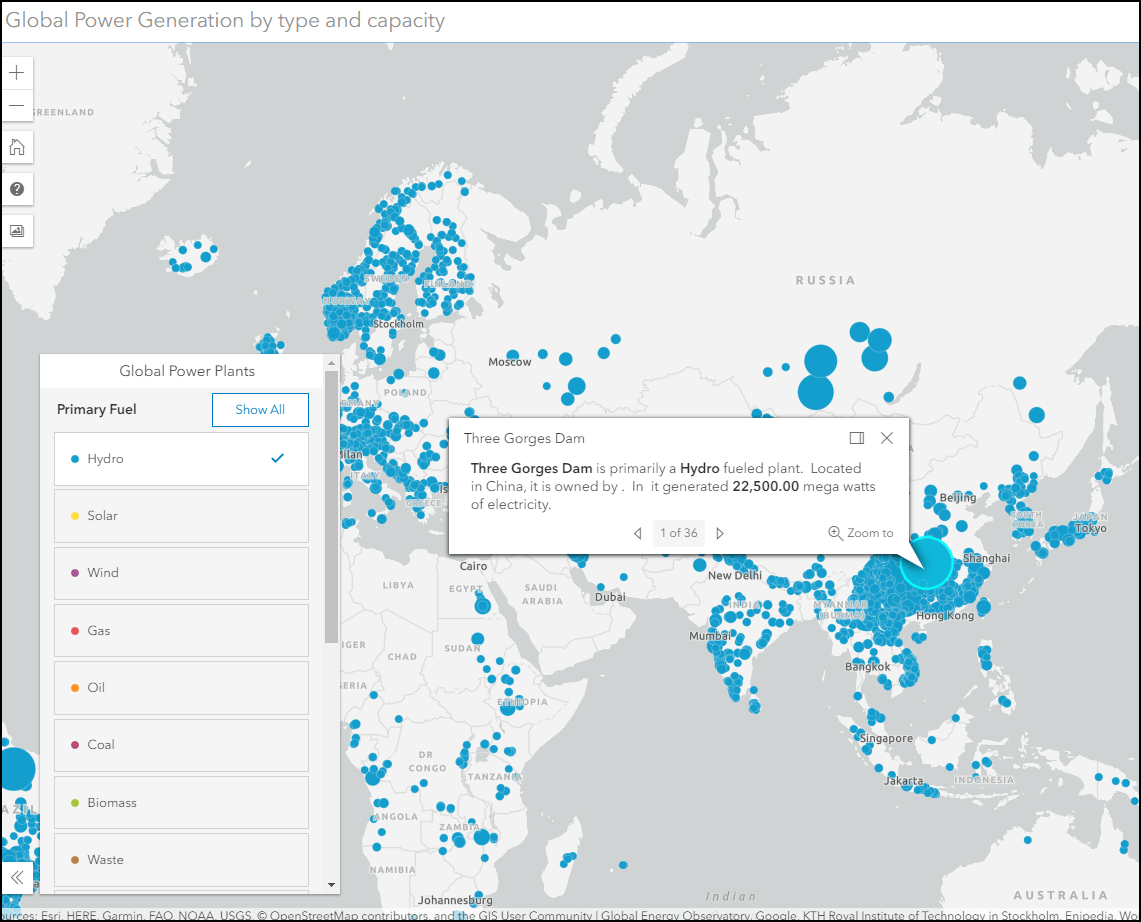
Task: Click the 'Johannesburg' map label
Action: click(455, 900)
